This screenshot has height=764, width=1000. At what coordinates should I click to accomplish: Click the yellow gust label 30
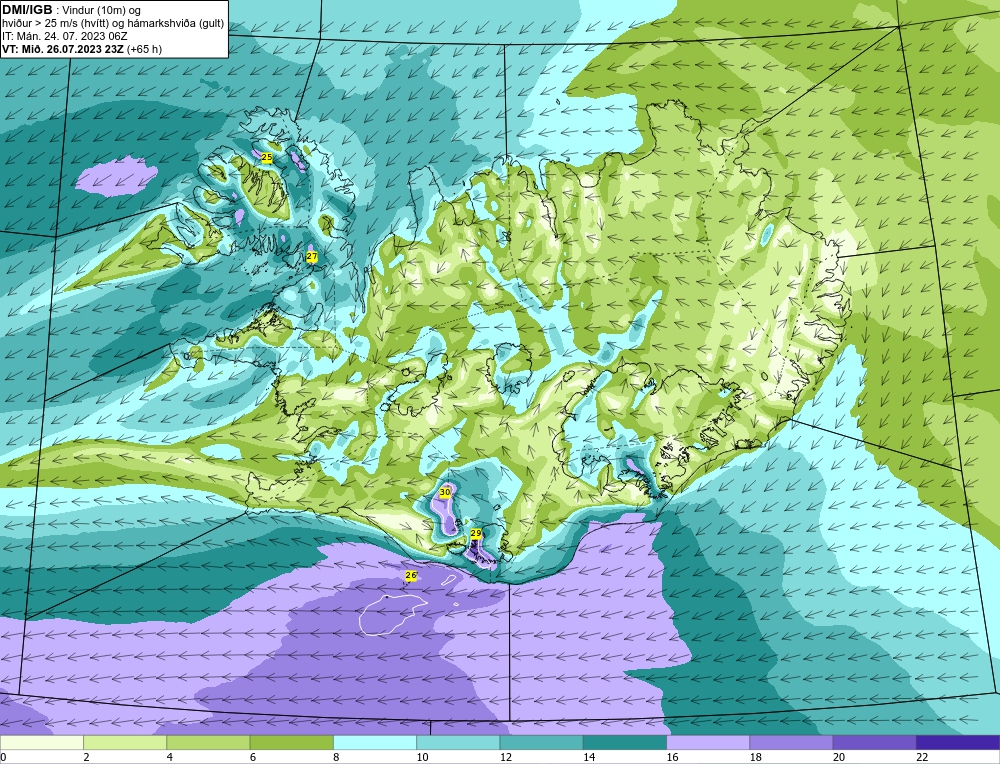(x=445, y=492)
